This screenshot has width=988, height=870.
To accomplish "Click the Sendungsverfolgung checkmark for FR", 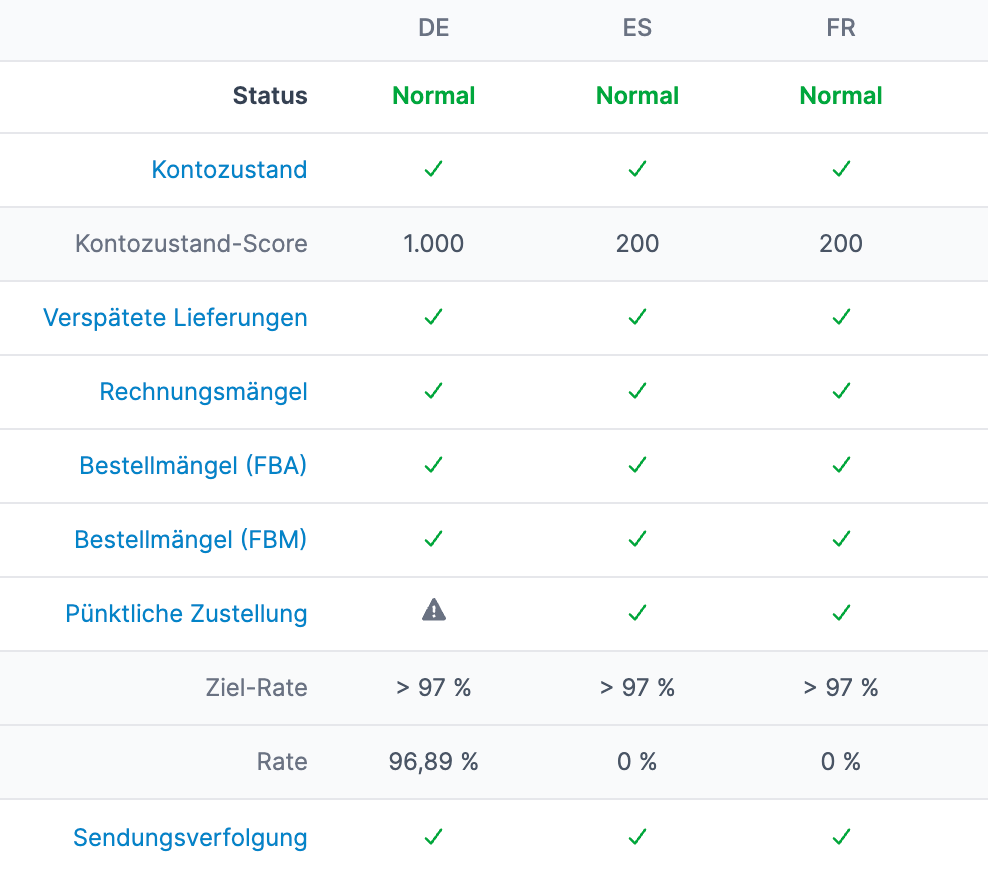I will click(841, 836).
